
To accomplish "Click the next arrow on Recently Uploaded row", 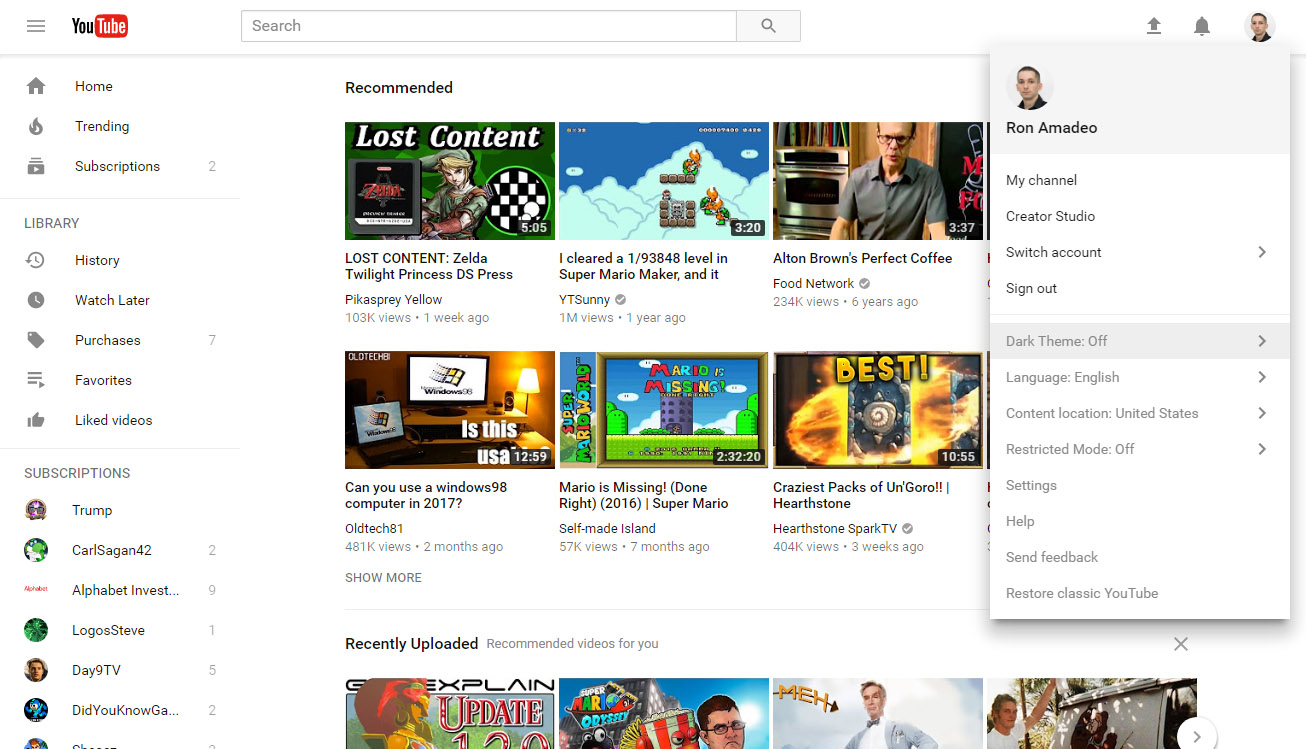I will pyautogui.click(x=1197, y=736).
